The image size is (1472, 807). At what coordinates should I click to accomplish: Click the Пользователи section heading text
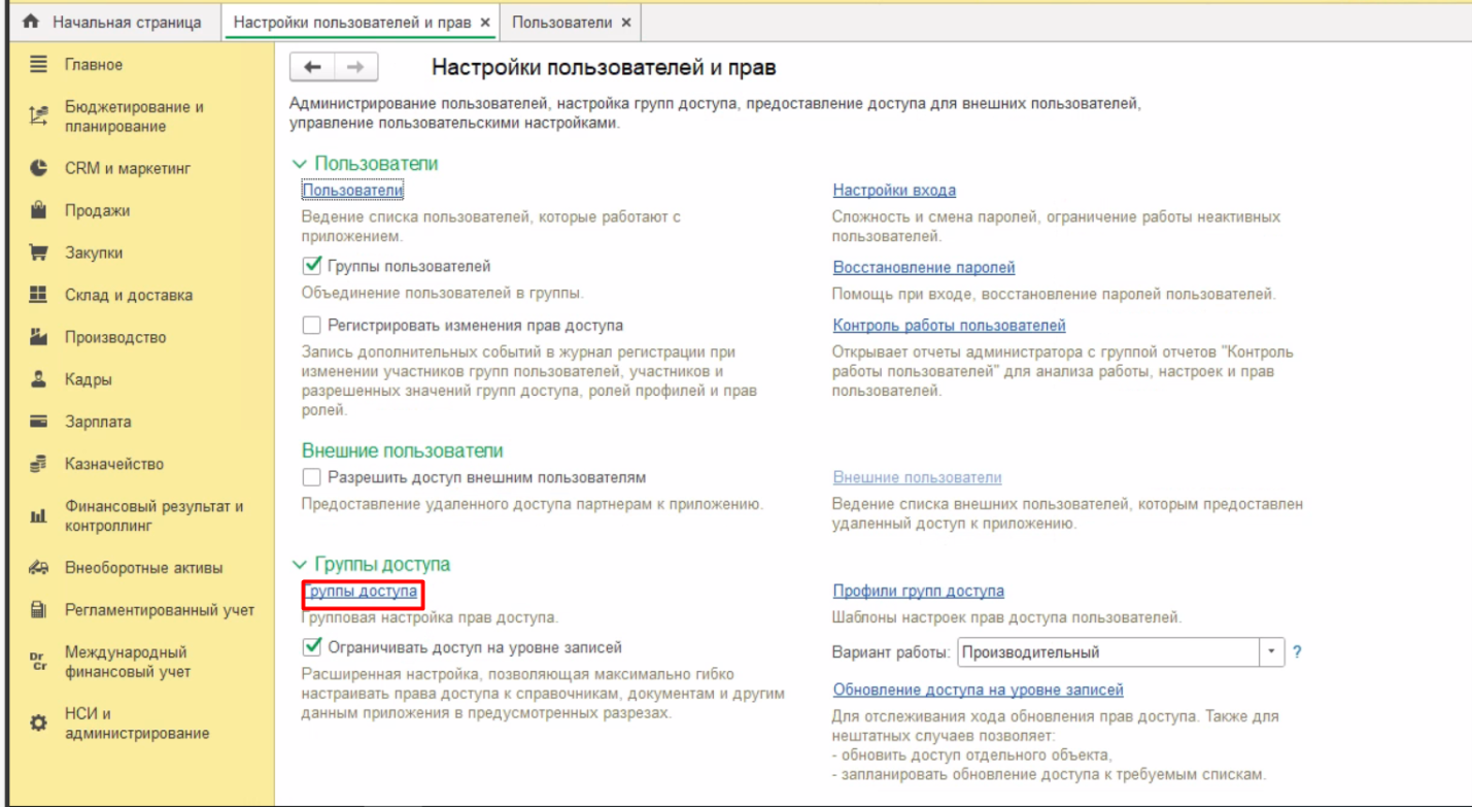[x=376, y=164]
